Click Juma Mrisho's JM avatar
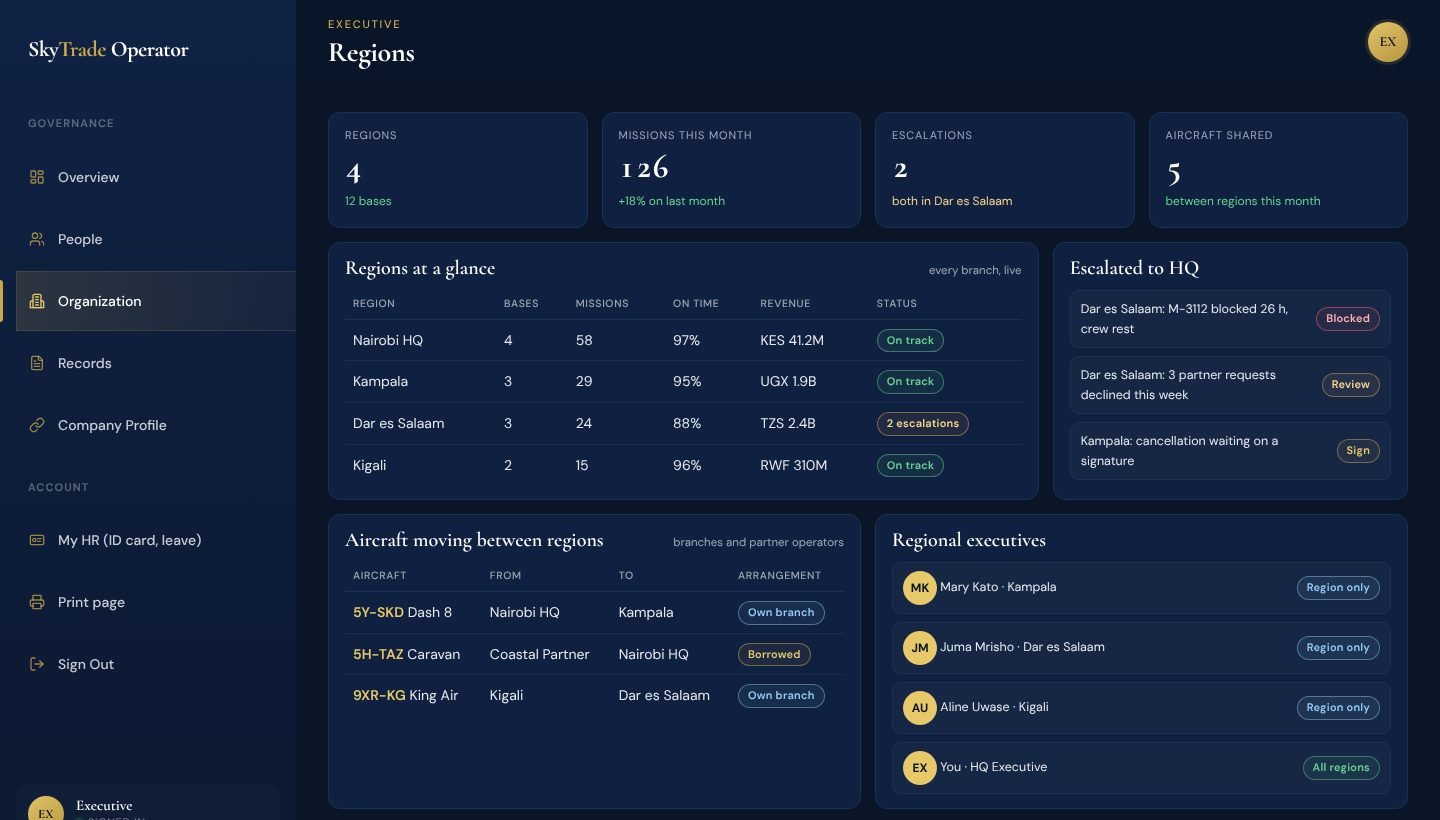 919,648
